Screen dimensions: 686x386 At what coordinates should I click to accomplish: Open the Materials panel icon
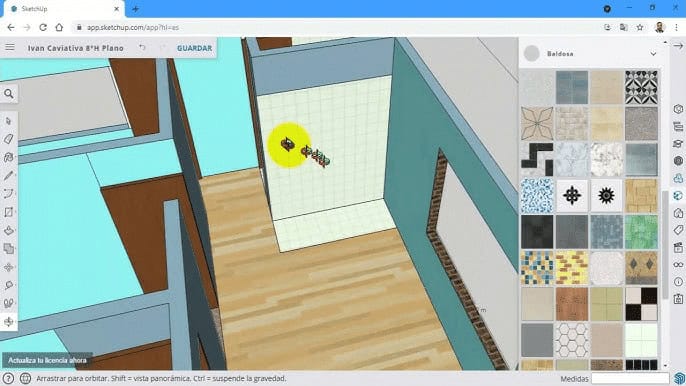click(x=678, y=196)
